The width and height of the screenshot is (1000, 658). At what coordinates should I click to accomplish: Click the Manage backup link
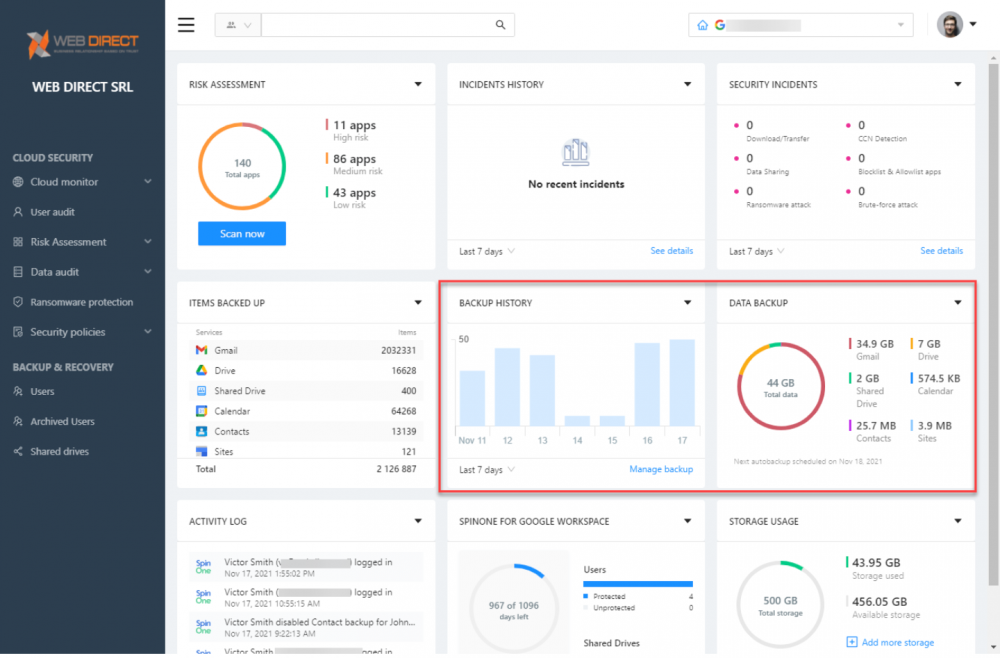coord(660,470)
